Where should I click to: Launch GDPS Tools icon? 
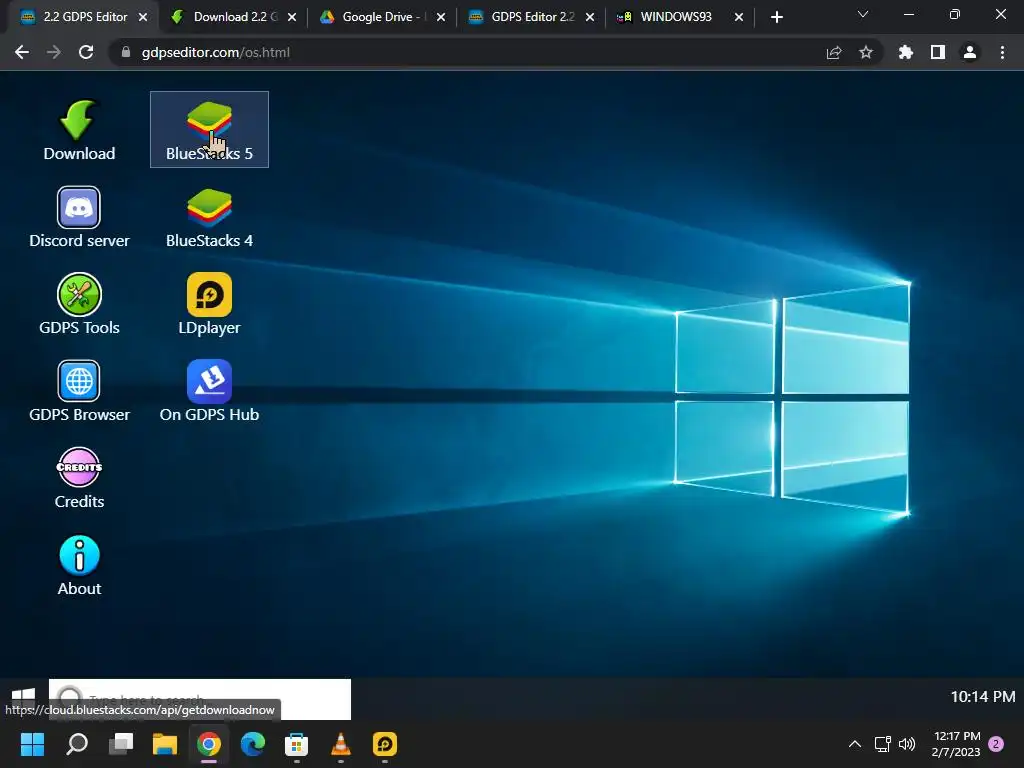[x=79, y=304]
